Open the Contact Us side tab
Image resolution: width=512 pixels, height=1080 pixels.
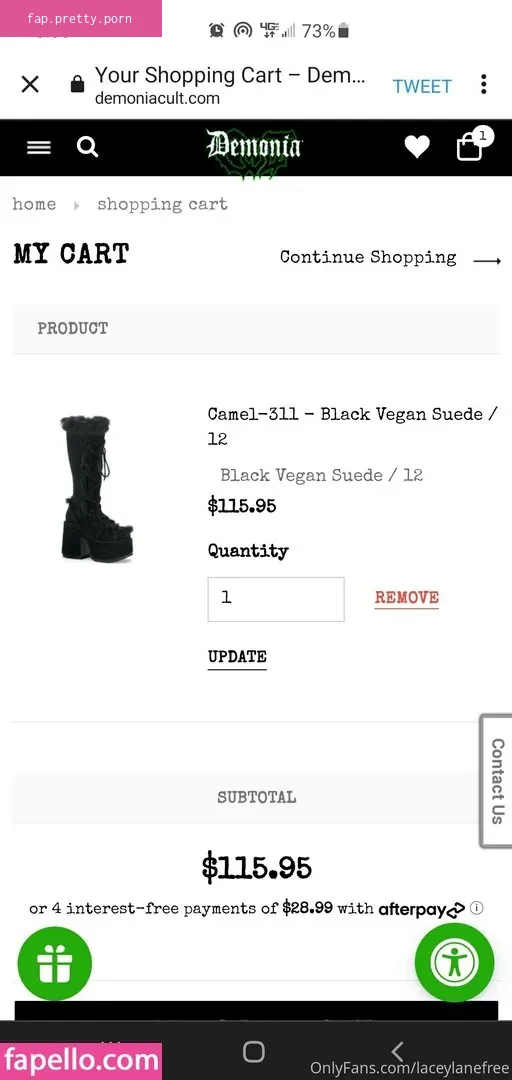[x=495, y=781]
